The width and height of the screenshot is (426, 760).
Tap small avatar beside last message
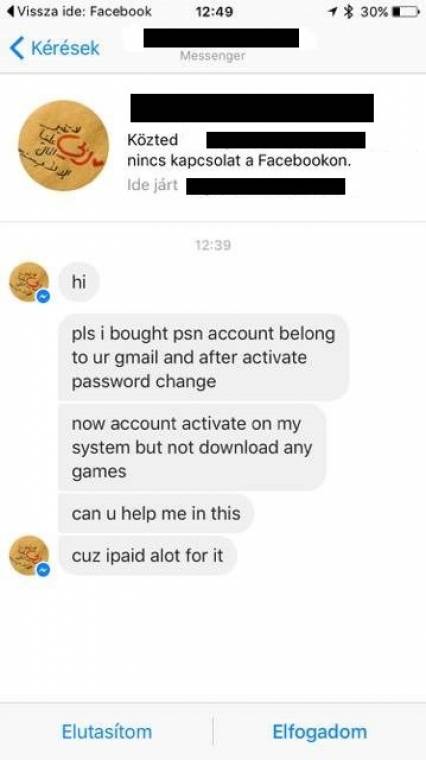(x=29, y=555)
